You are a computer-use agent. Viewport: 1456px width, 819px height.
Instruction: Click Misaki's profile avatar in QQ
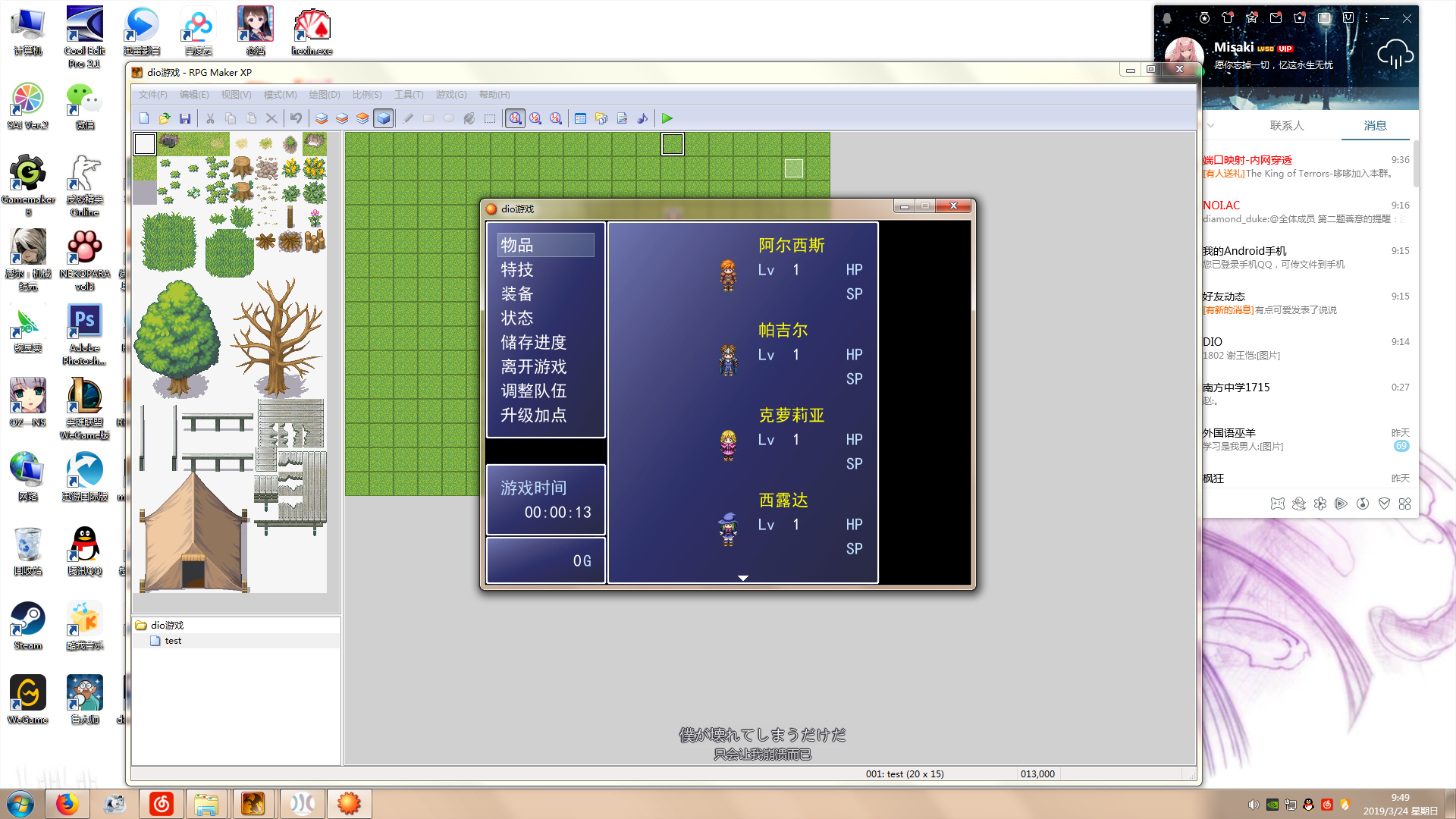(1184, 57)
